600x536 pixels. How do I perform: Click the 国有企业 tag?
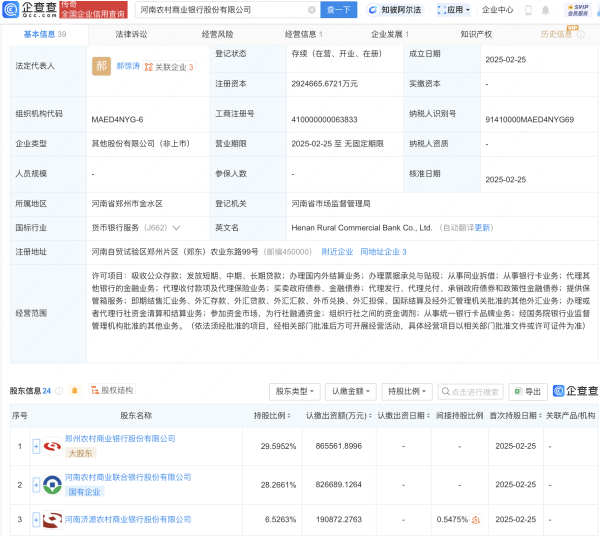coord(84,492)
